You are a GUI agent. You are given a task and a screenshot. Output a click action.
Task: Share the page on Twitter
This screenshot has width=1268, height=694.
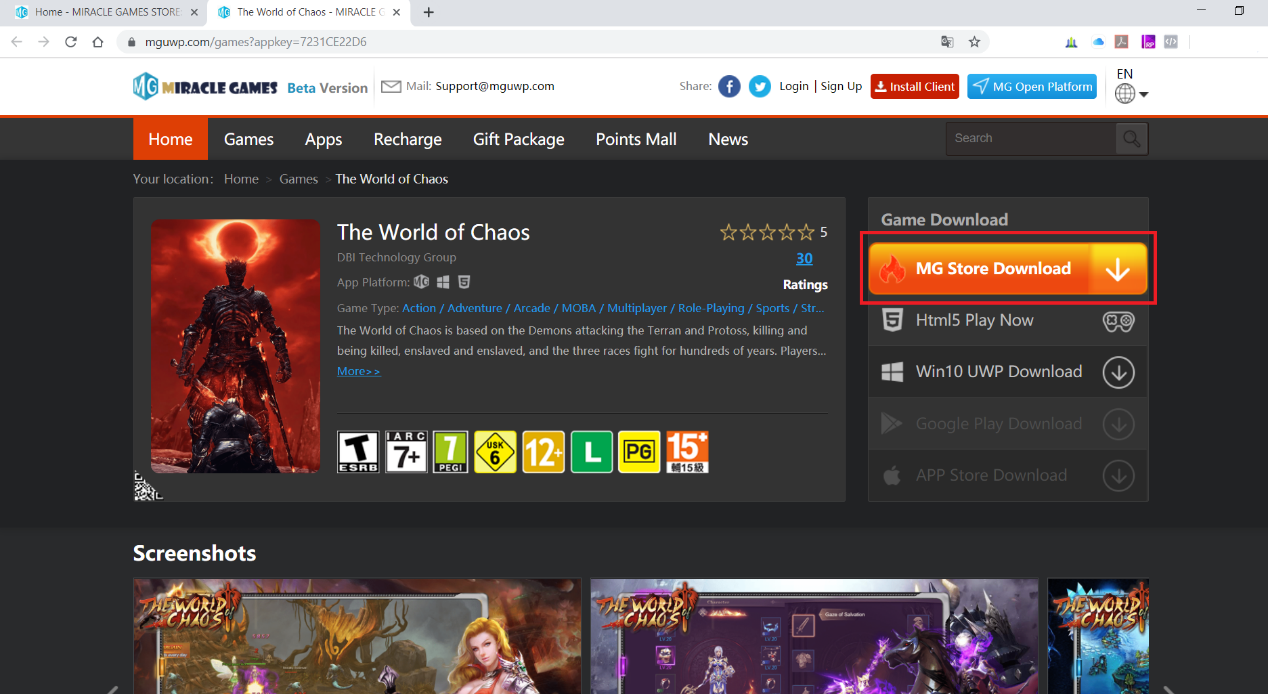click(760, 87)
